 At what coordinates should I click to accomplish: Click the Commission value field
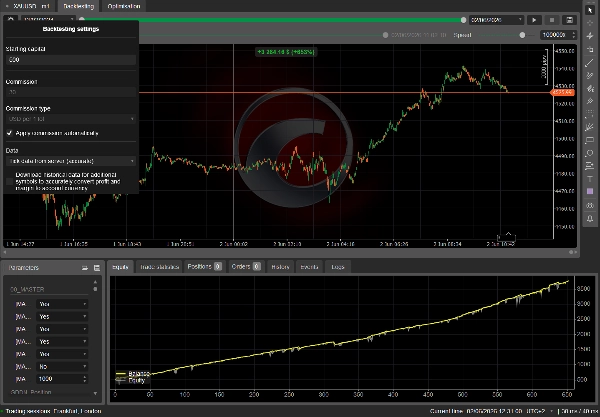(71, 92)
